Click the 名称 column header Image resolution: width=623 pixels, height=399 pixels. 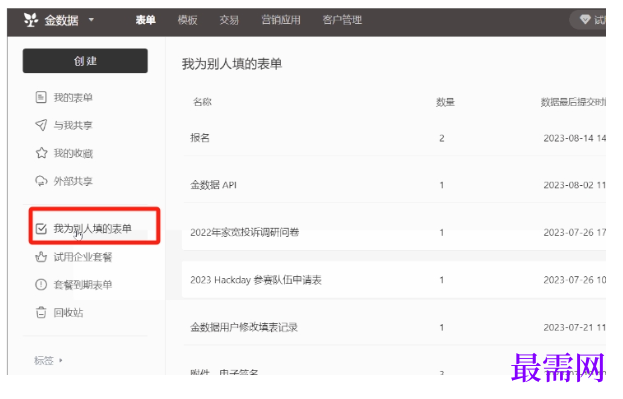coord(202,102)
